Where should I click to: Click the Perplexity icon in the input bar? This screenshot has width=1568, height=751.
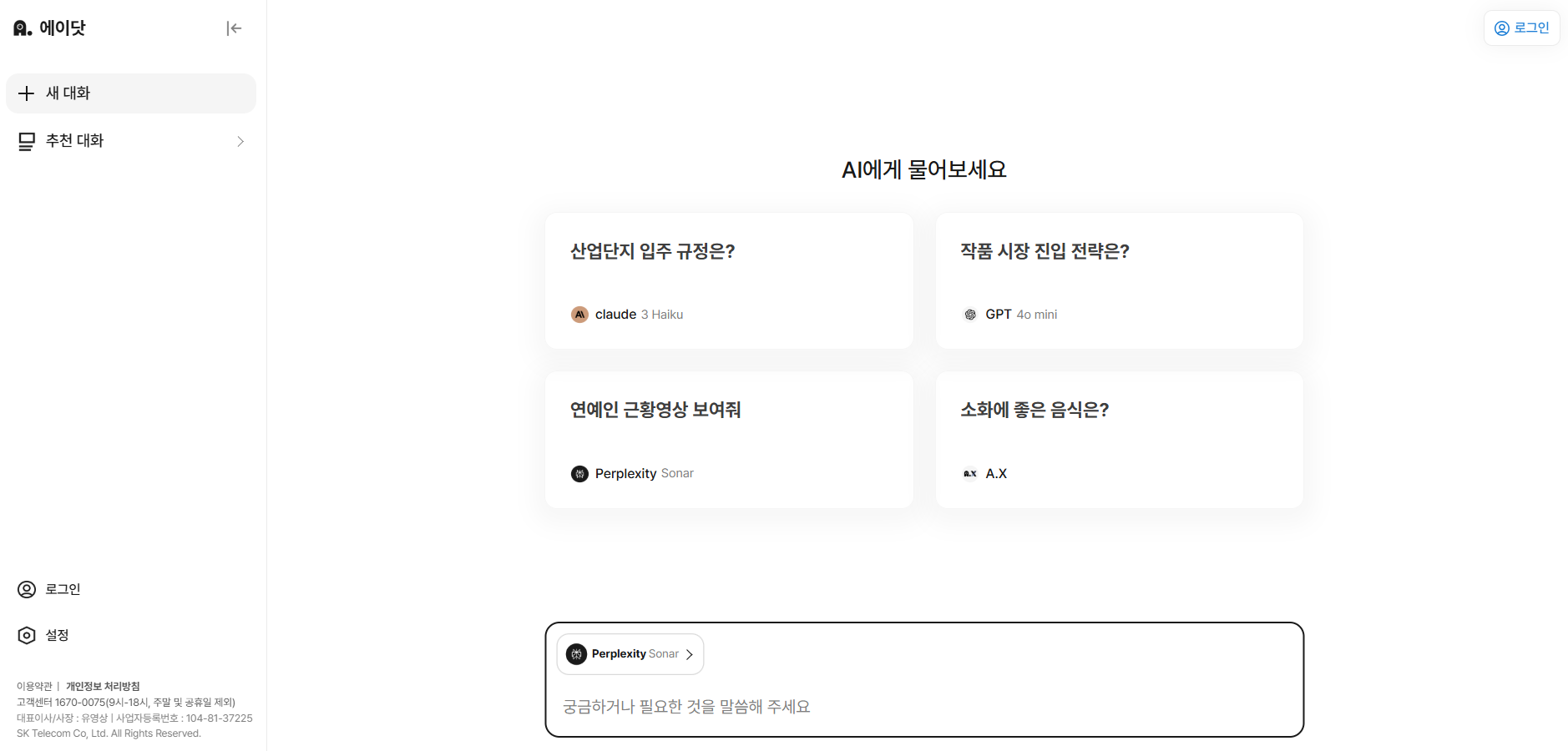pyautogui.click(x=576, y=654)
